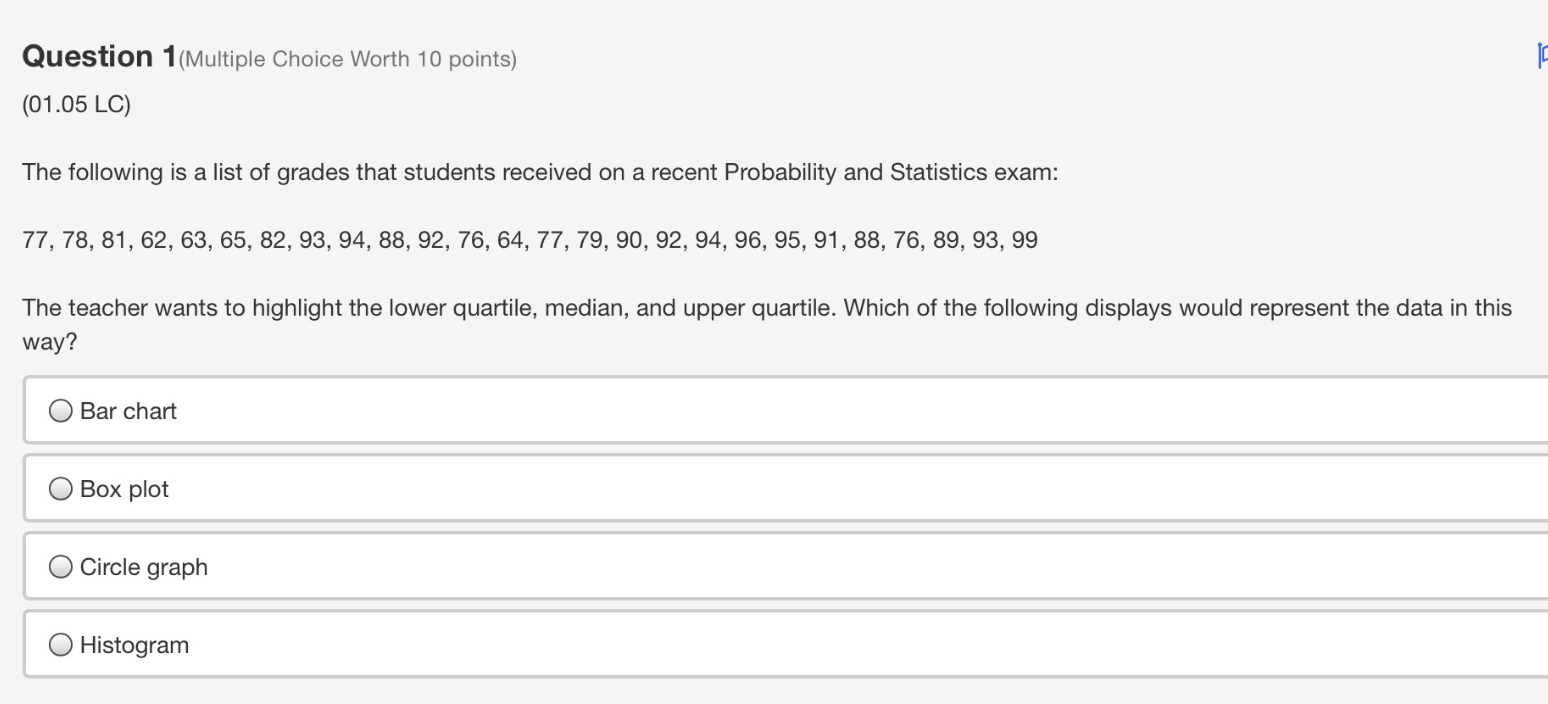Choose the Circle graph answer option
This screenshot has height=704, width=1548.
(60, 566)
